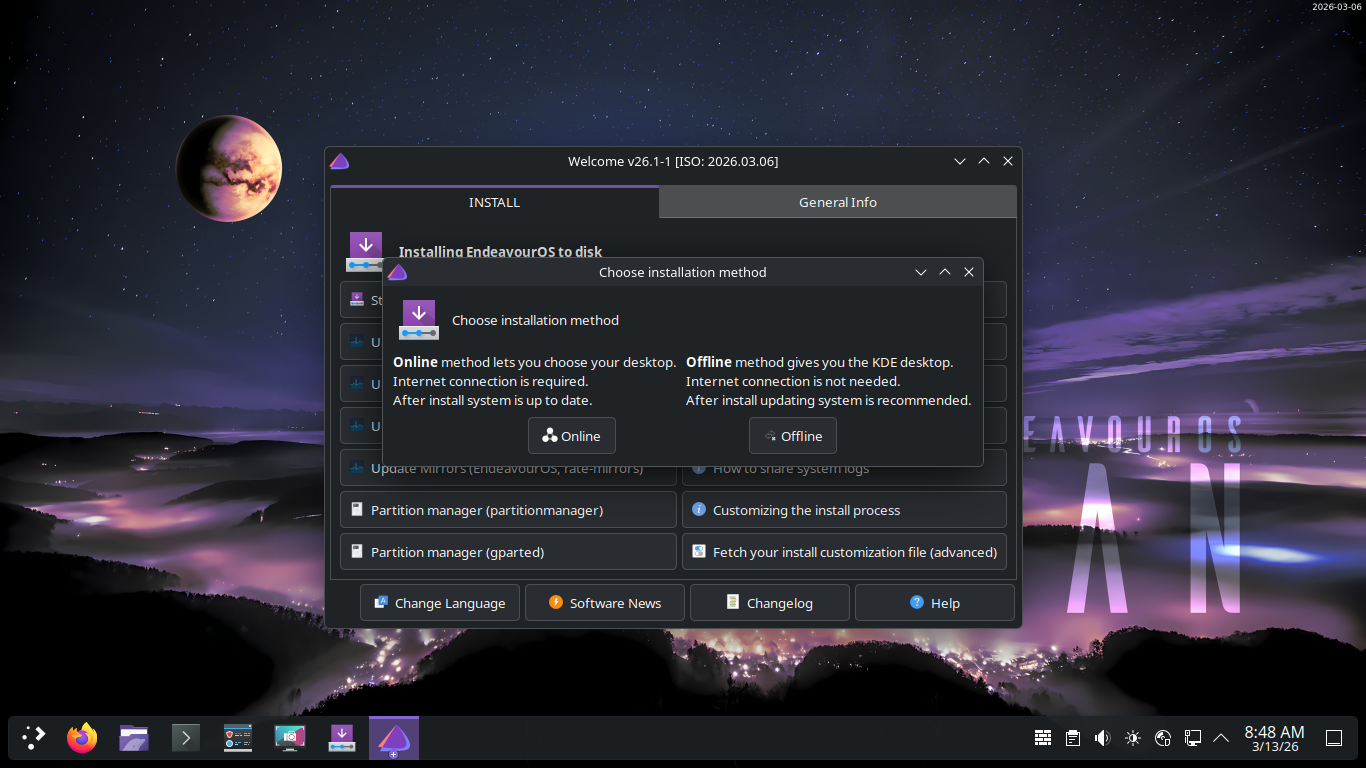Choose the Offline installation method

793,436
